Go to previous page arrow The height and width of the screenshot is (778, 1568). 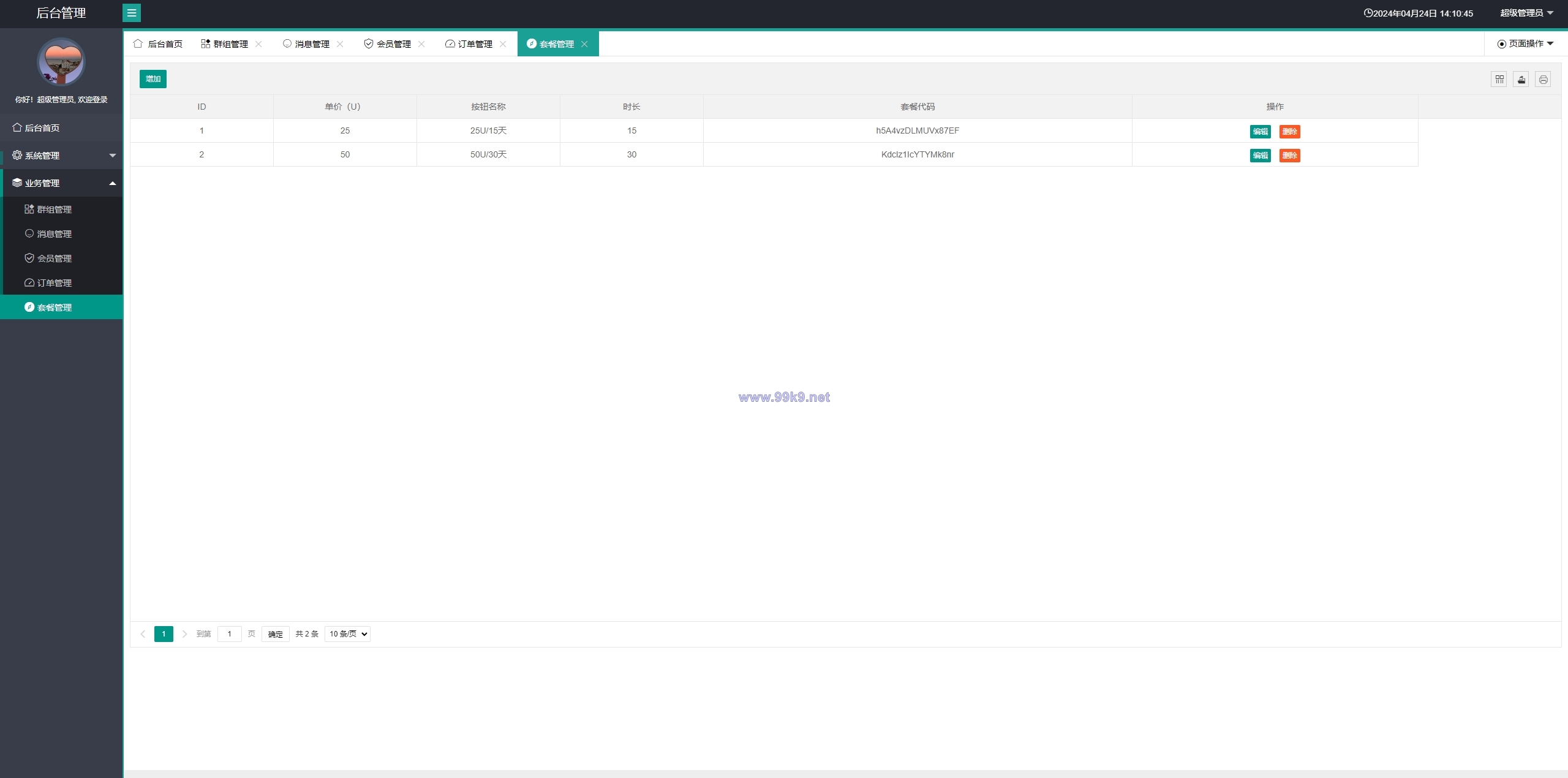coord(143,634)
